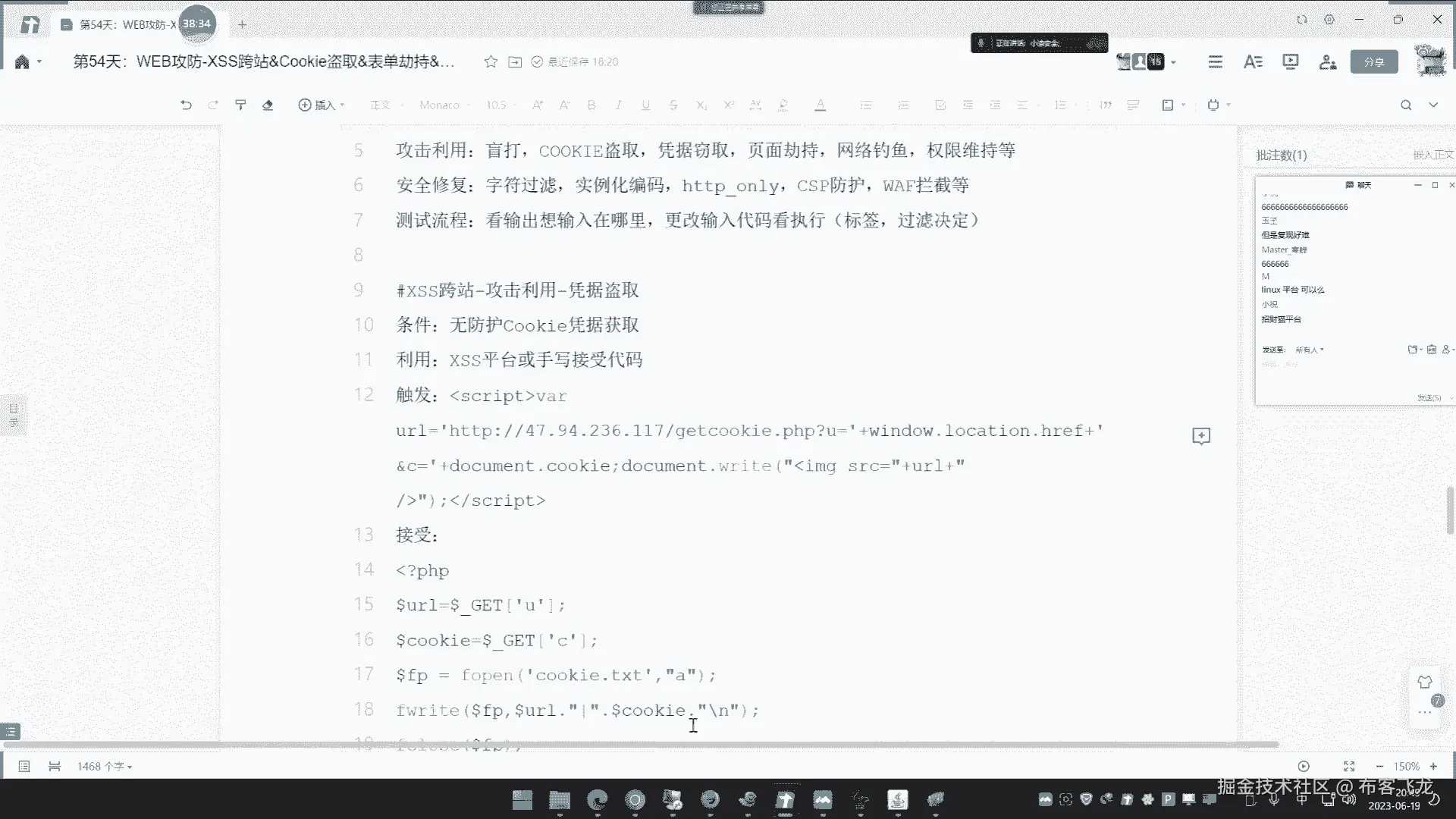This screenshot has height=819, width=1456.
Task: Open collaborator invite icon
Action: pyautogui.click(x=1327, y=62)
